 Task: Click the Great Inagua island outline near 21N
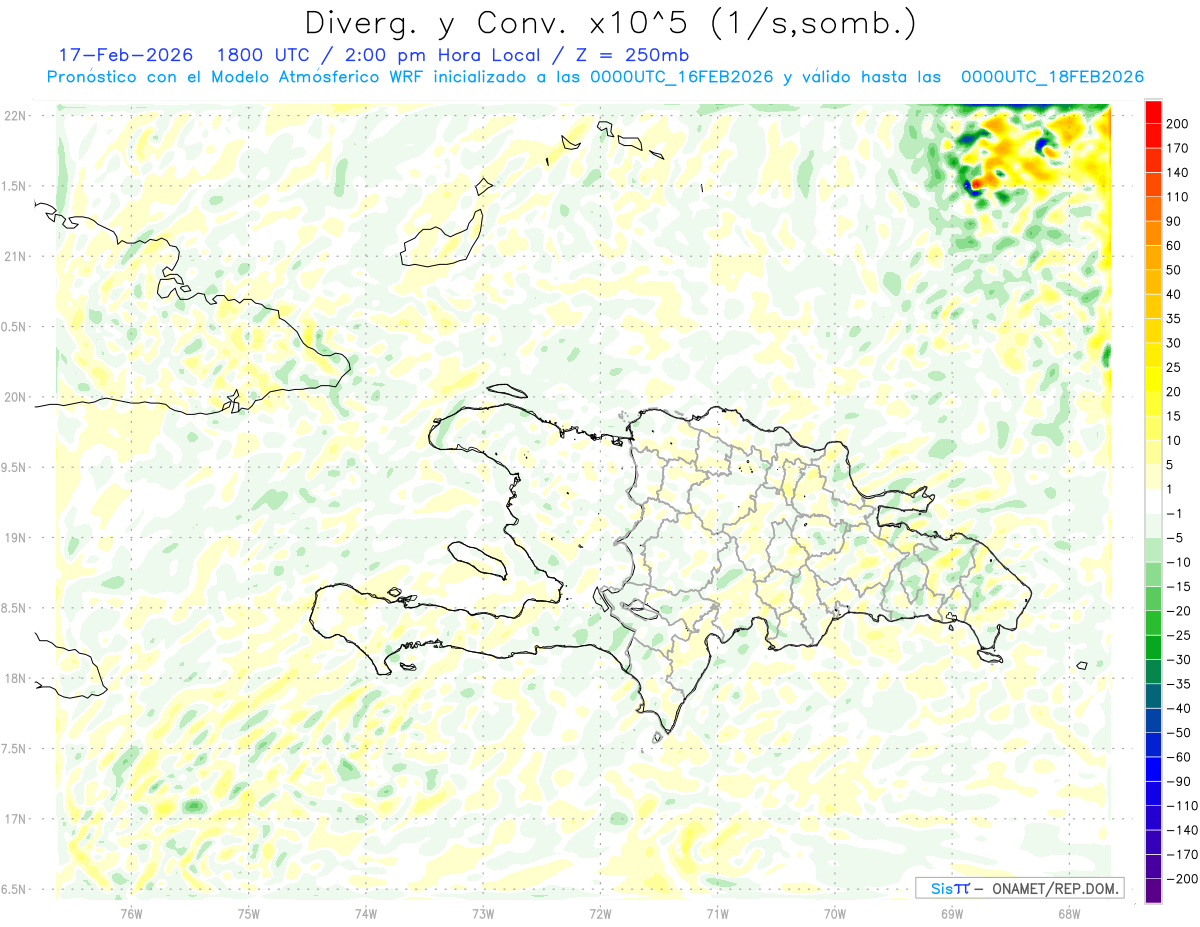click(440, 238)
